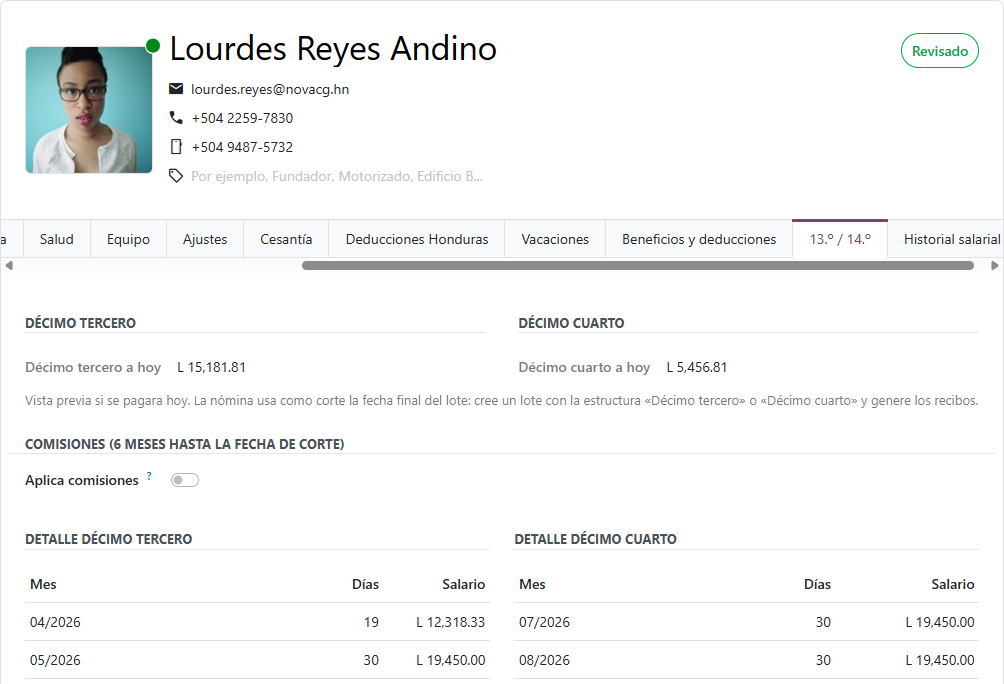Select the 13.º / 14.º tab
1004x684 pixels.
click(840, 239)
